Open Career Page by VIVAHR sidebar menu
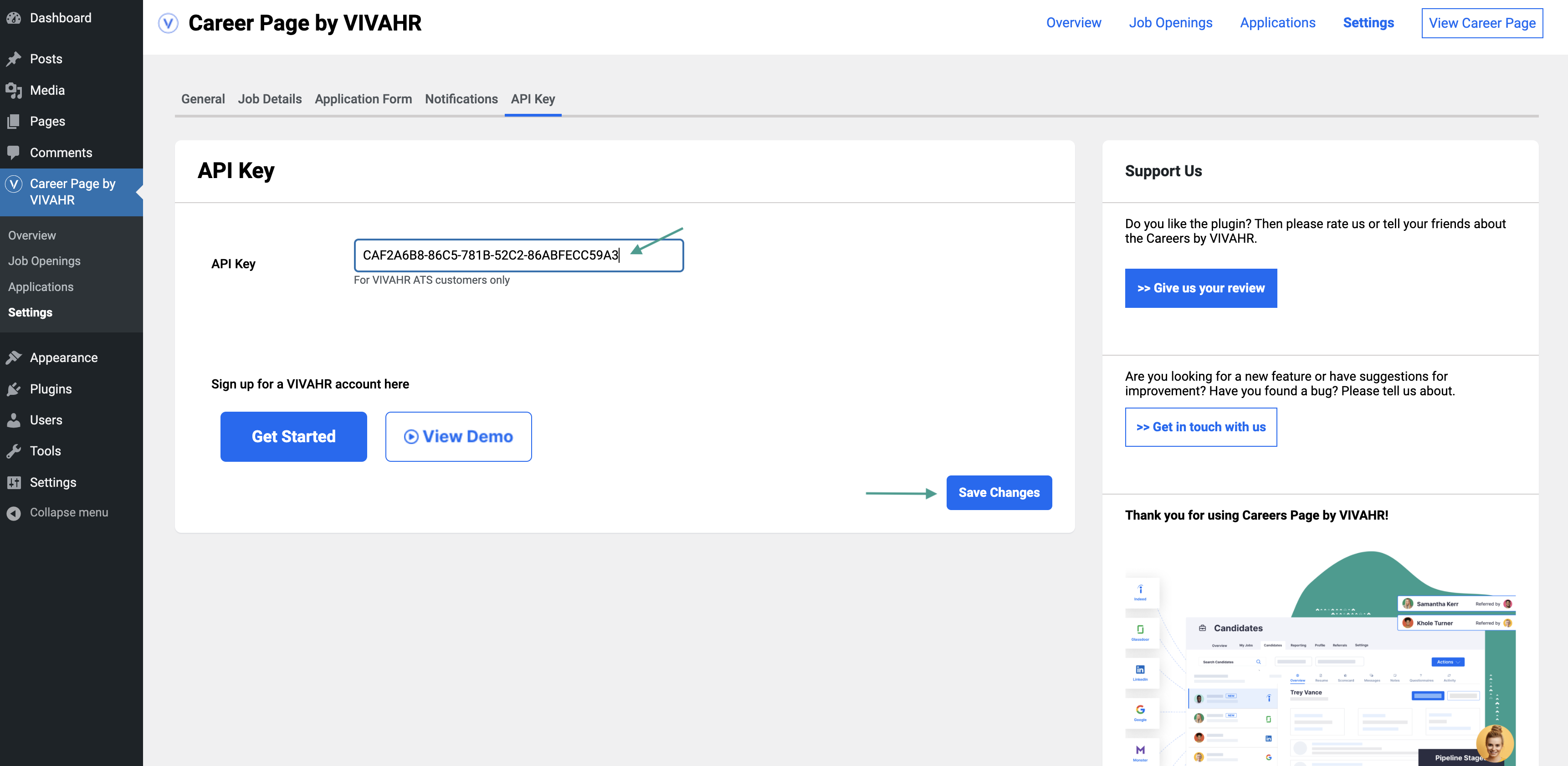This screenshot has height=766, width=1568. click(x=72, y=192)
